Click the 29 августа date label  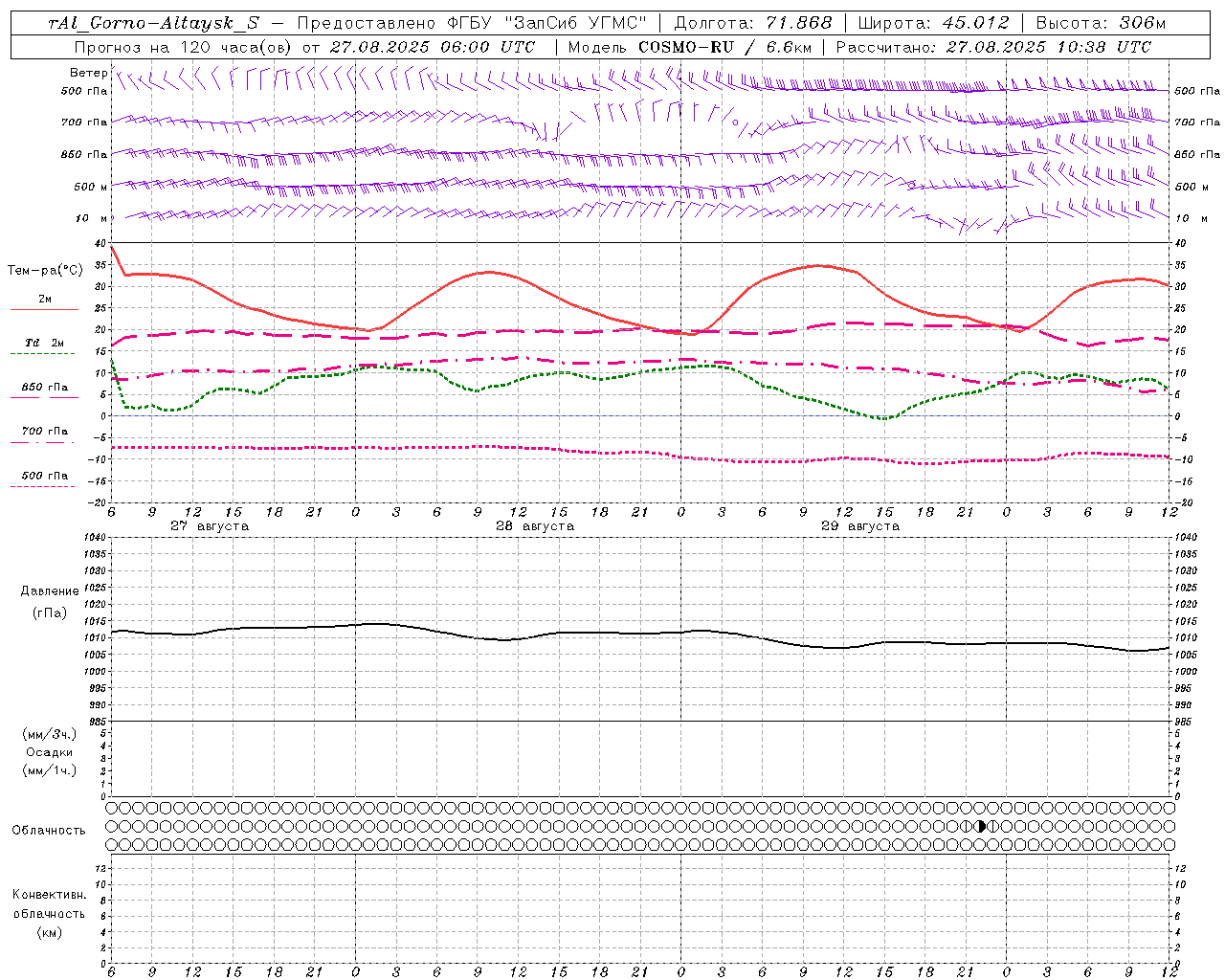(x=860, y=526)
